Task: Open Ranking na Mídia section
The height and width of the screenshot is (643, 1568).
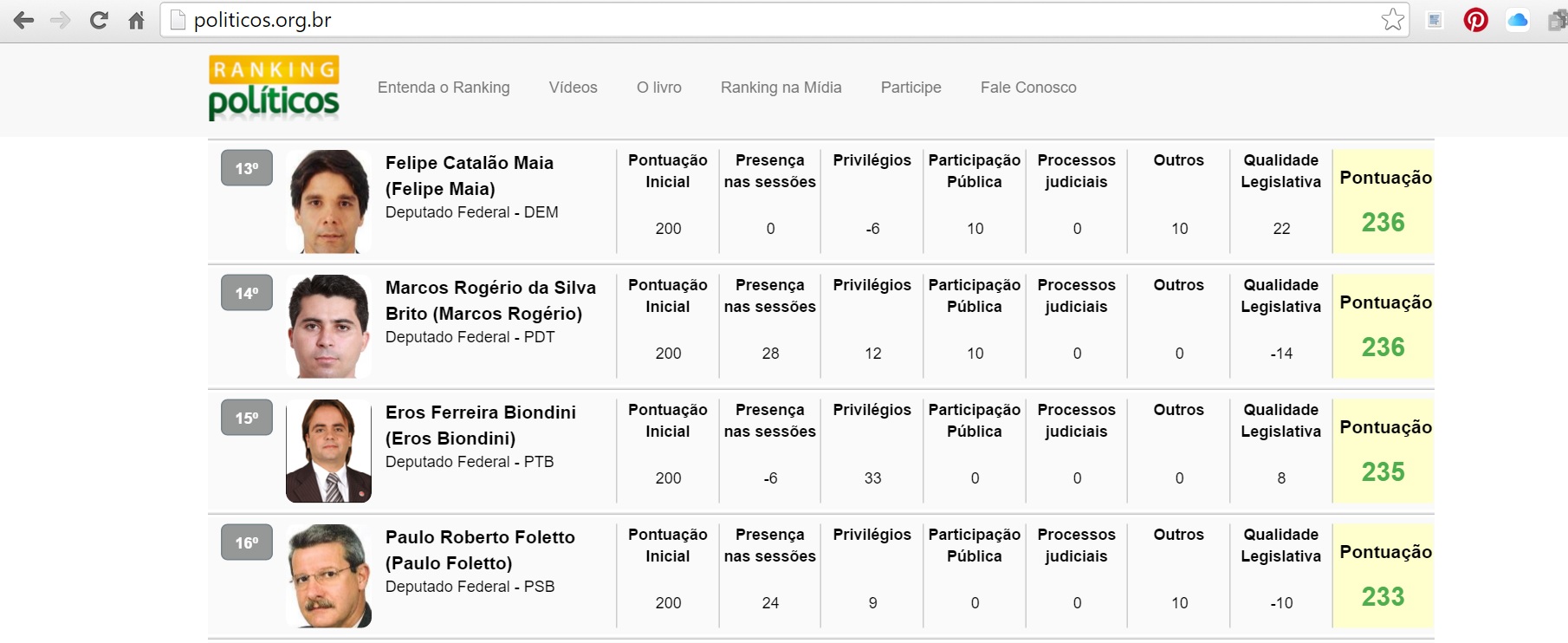Action: 781,88
